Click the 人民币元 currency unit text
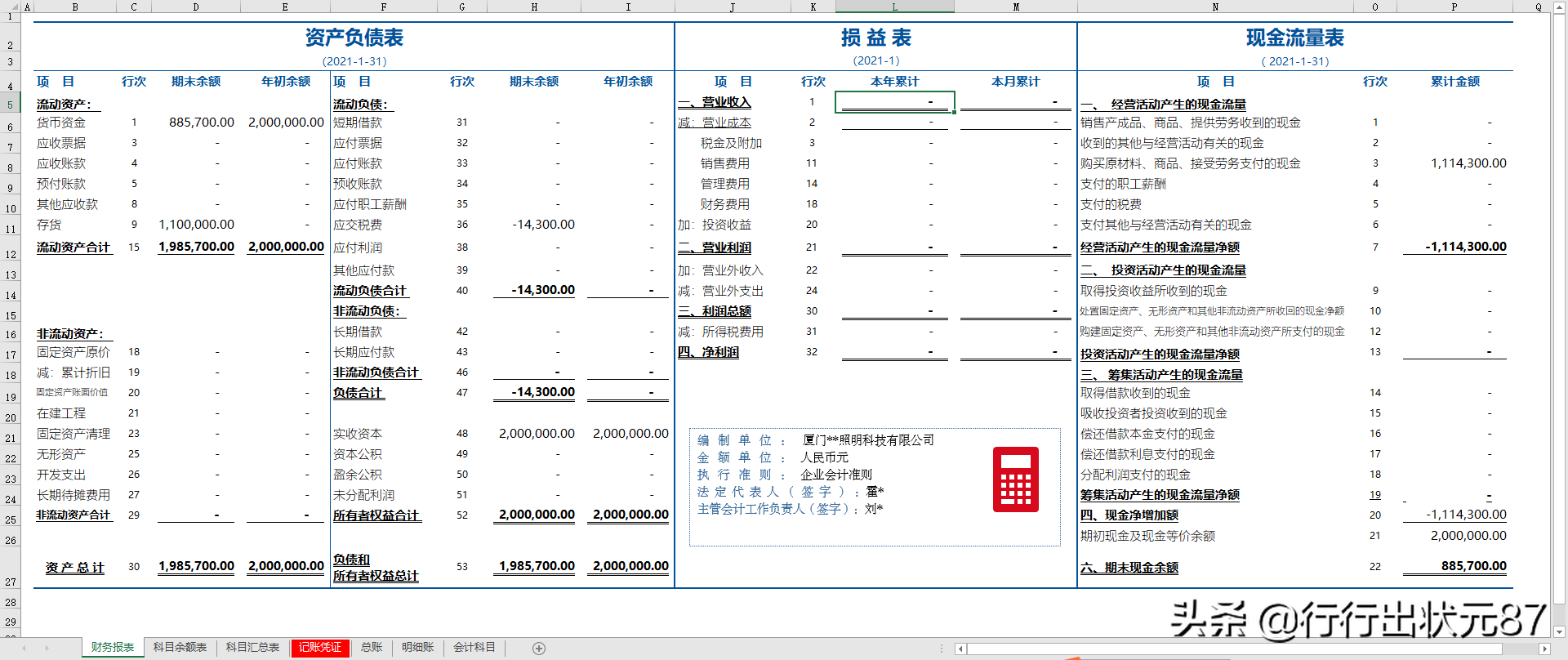The image size is (1568, 660). (x=825, y=457)
